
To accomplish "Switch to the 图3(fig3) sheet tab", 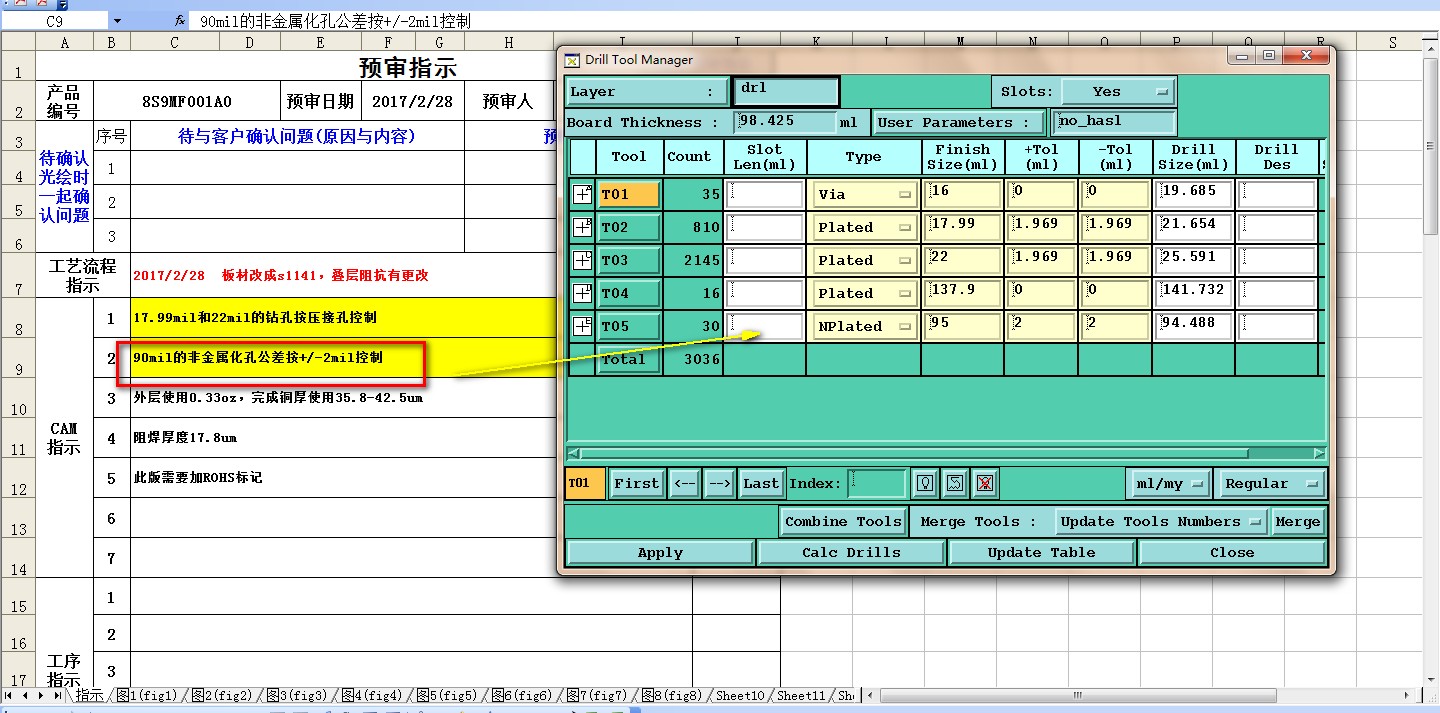I will point(297,695).
